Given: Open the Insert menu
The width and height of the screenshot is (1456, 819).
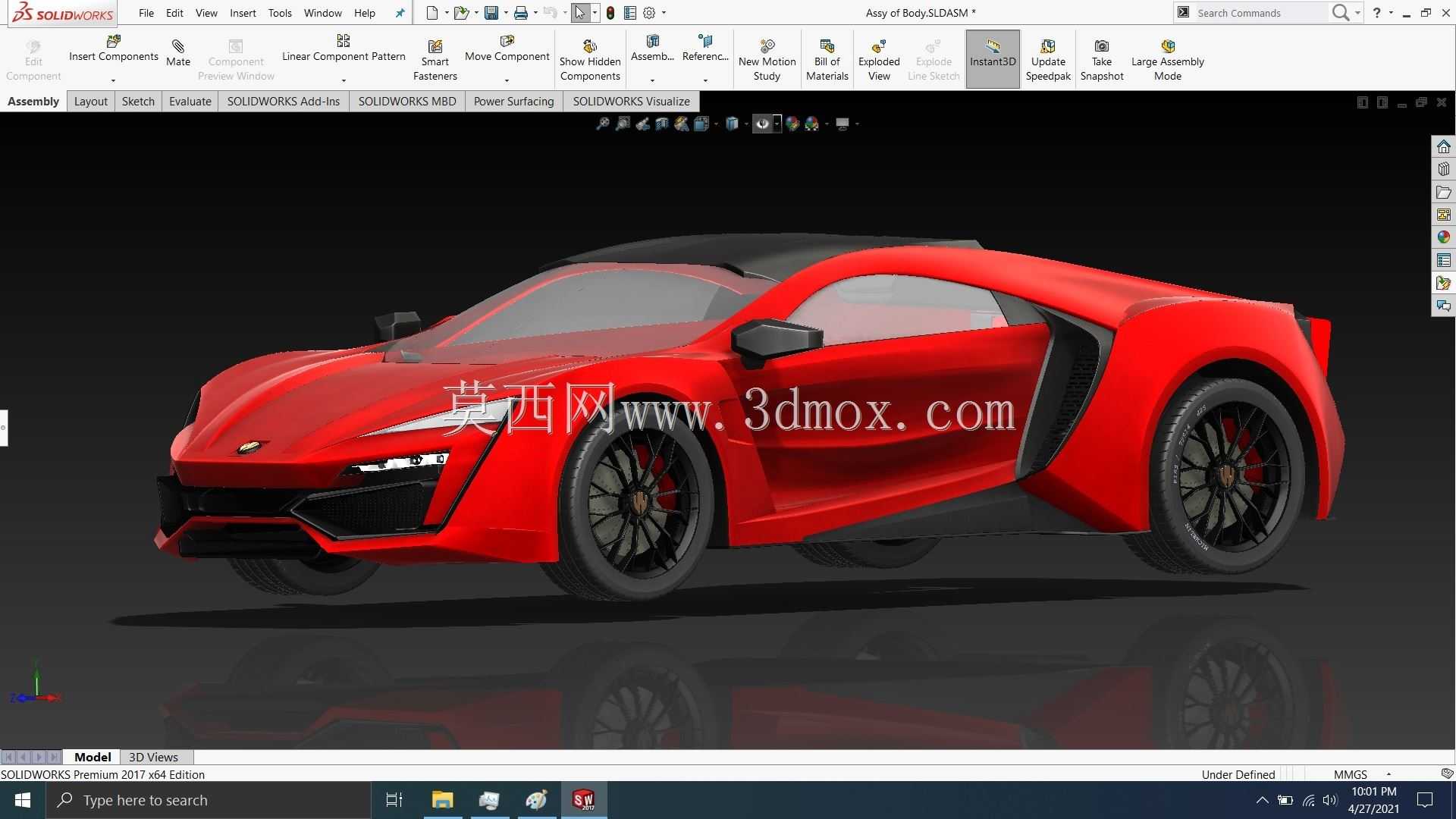Looking at the screenshot, I should click(x=243, y=13).
